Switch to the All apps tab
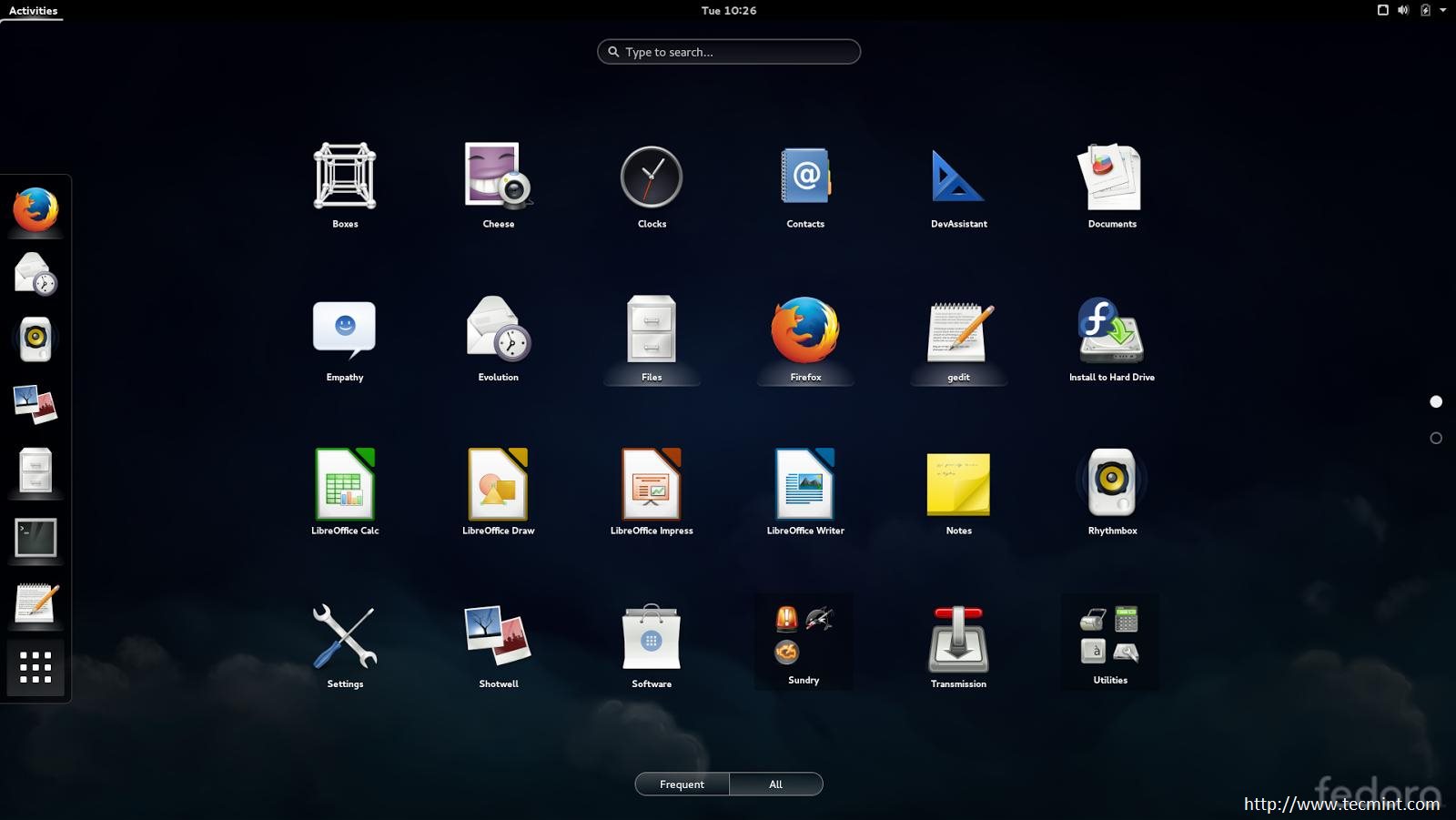The image size is (1456, 820). tap(776, 784)
